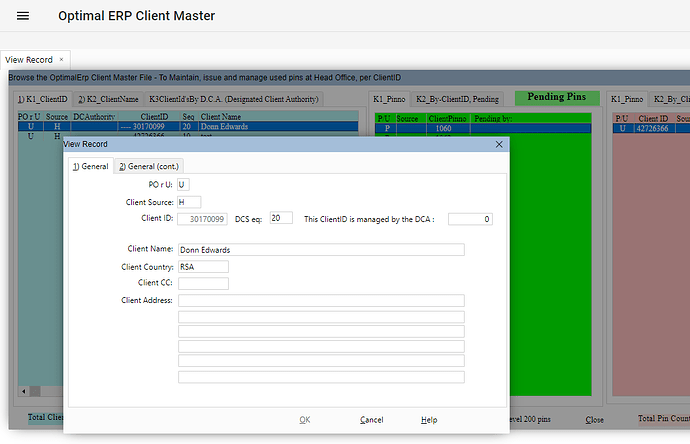
Task: Close the View Record page tab
Action: (x=61, y=60)
